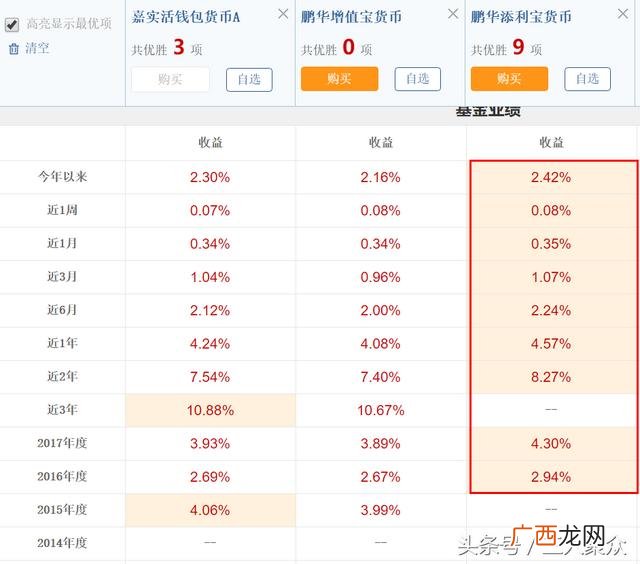Click the disabled 购买 button for 嘉实活钱包货币A
The height and width of the screenshot is (564, 640).
click(170, 79)
